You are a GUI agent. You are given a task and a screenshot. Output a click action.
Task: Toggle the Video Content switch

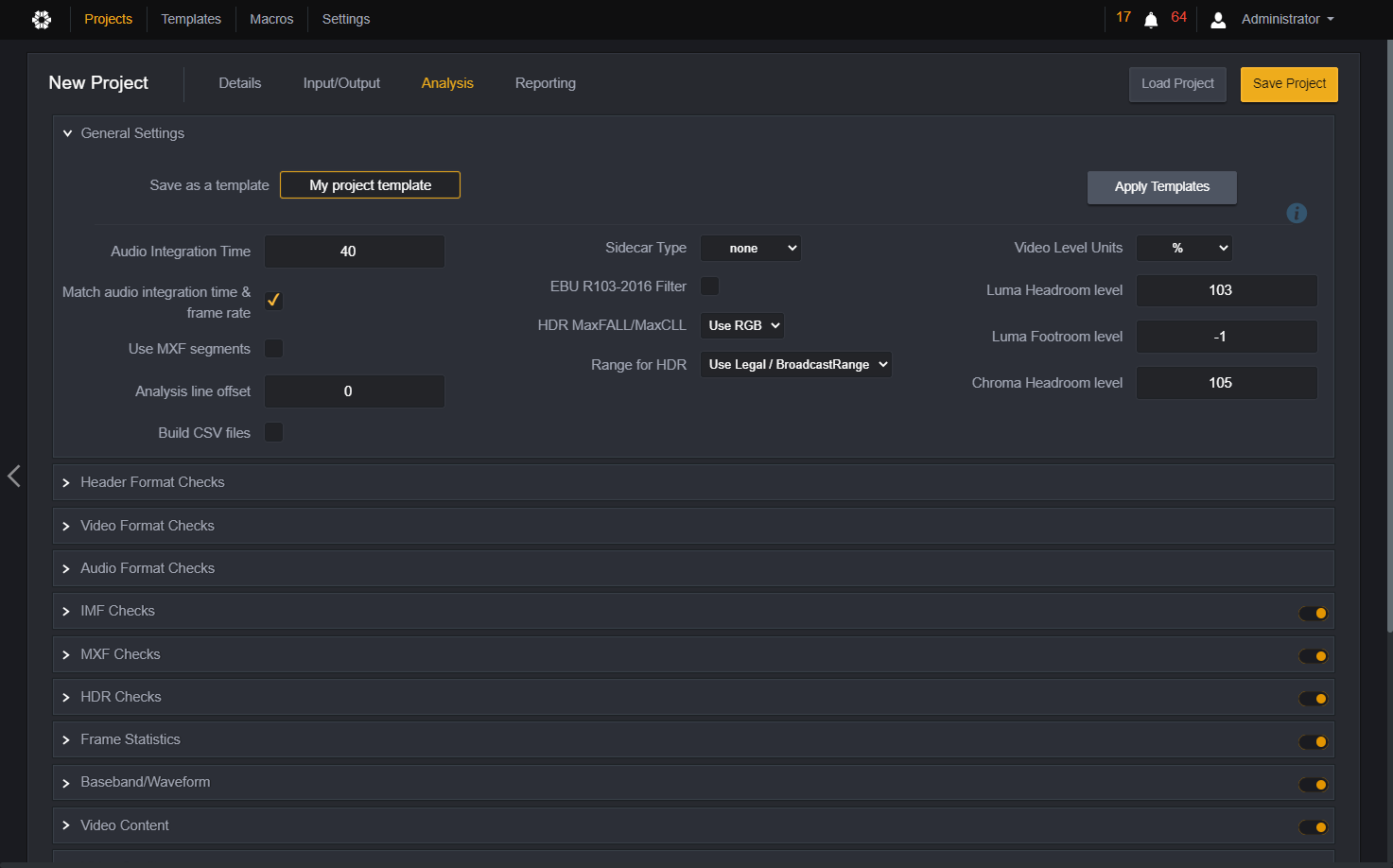[1314, 827]
